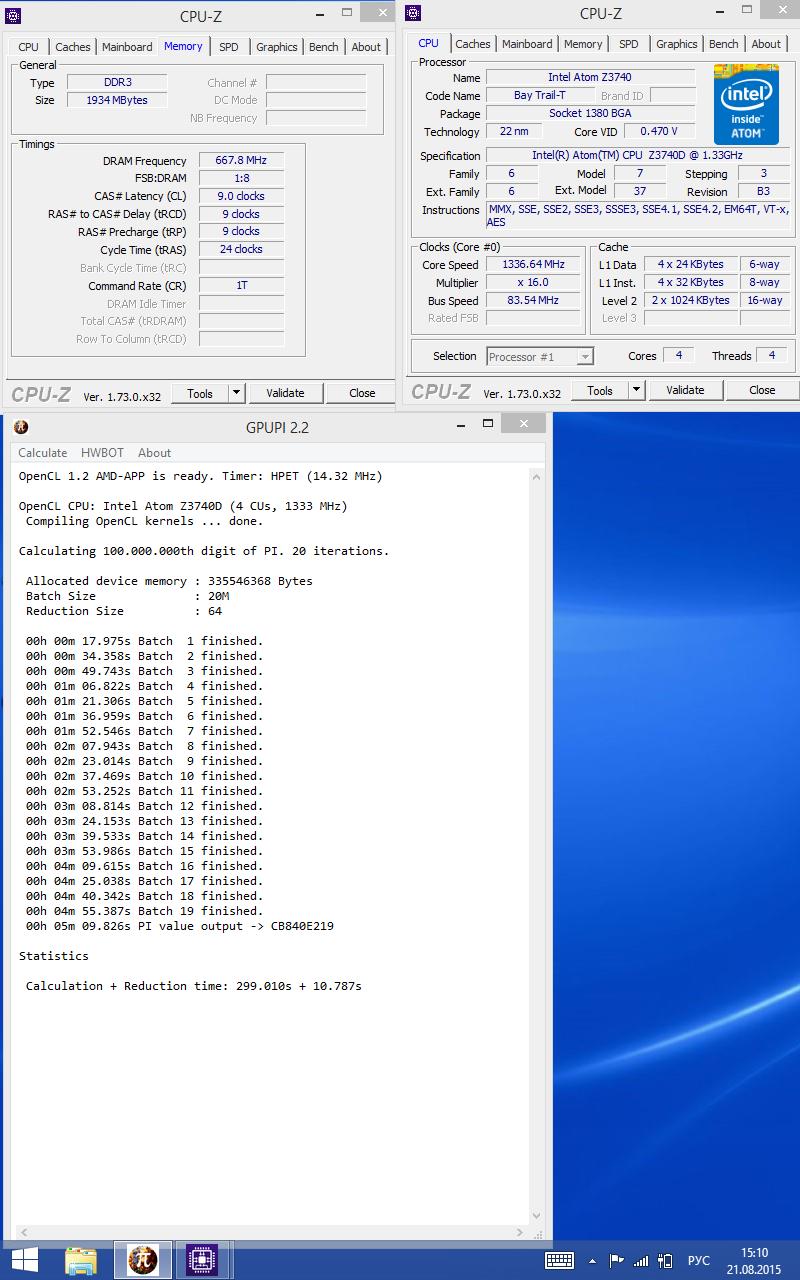
Task: Click Close button in Memory CPU-Z window
Action: click(362, 393)
